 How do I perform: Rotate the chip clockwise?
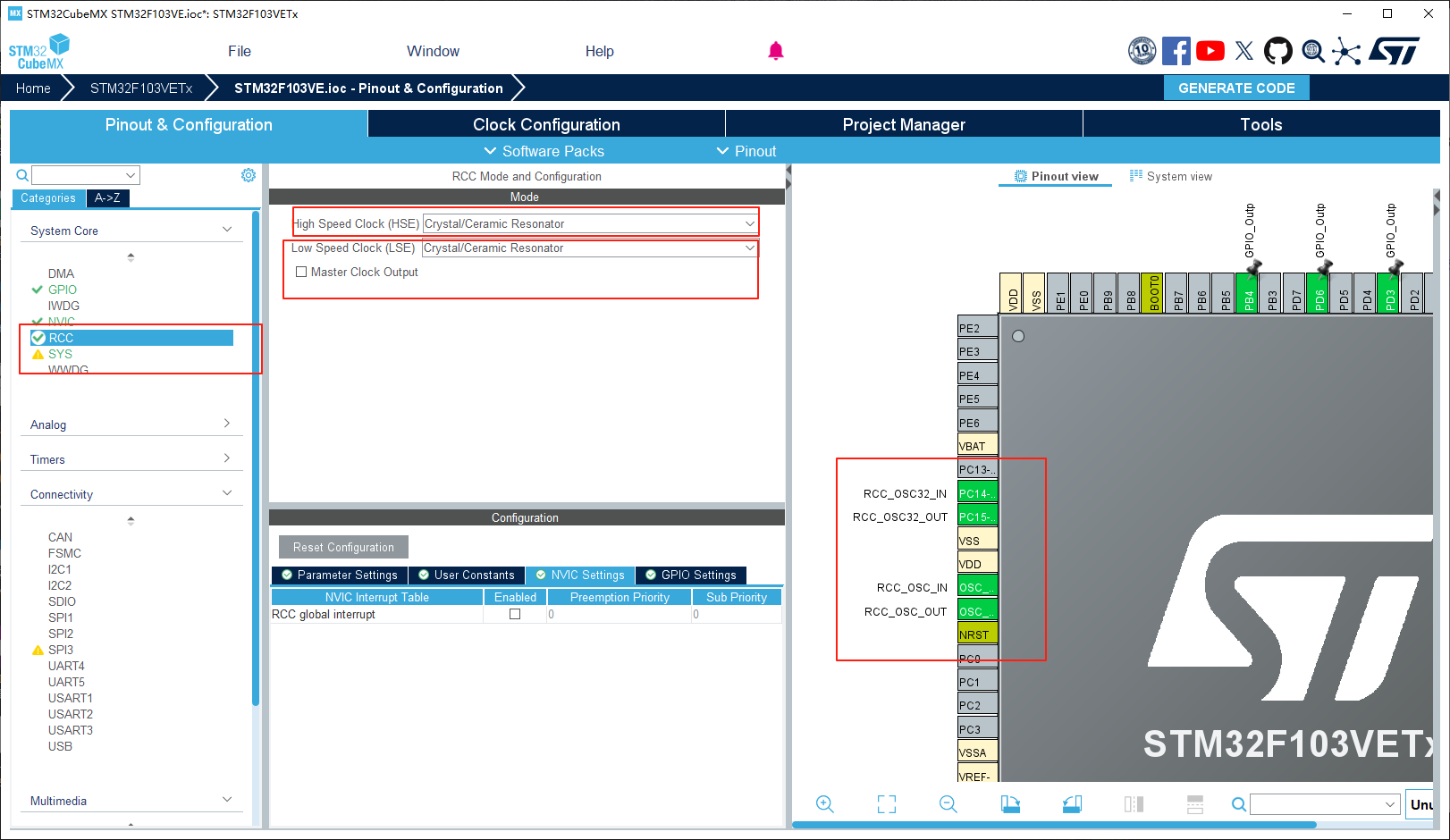(x=1010, y=804)
